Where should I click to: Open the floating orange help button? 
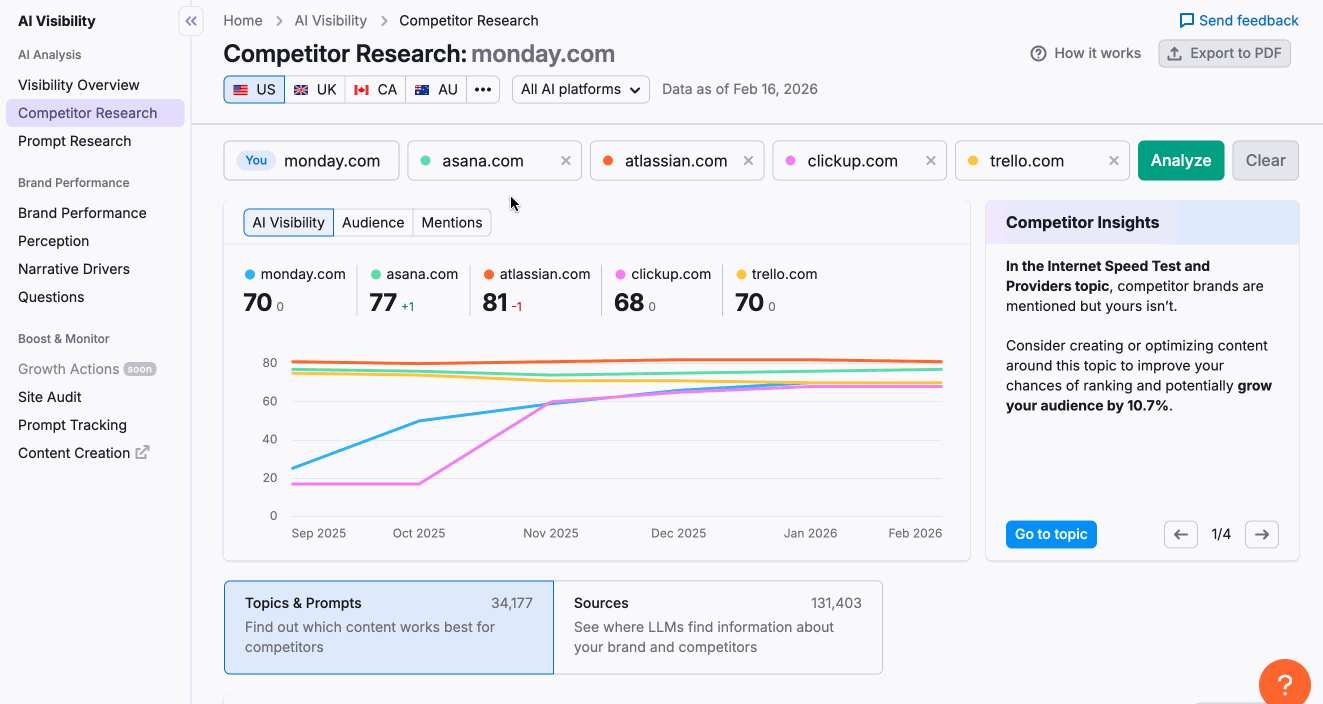[1284, 682]
